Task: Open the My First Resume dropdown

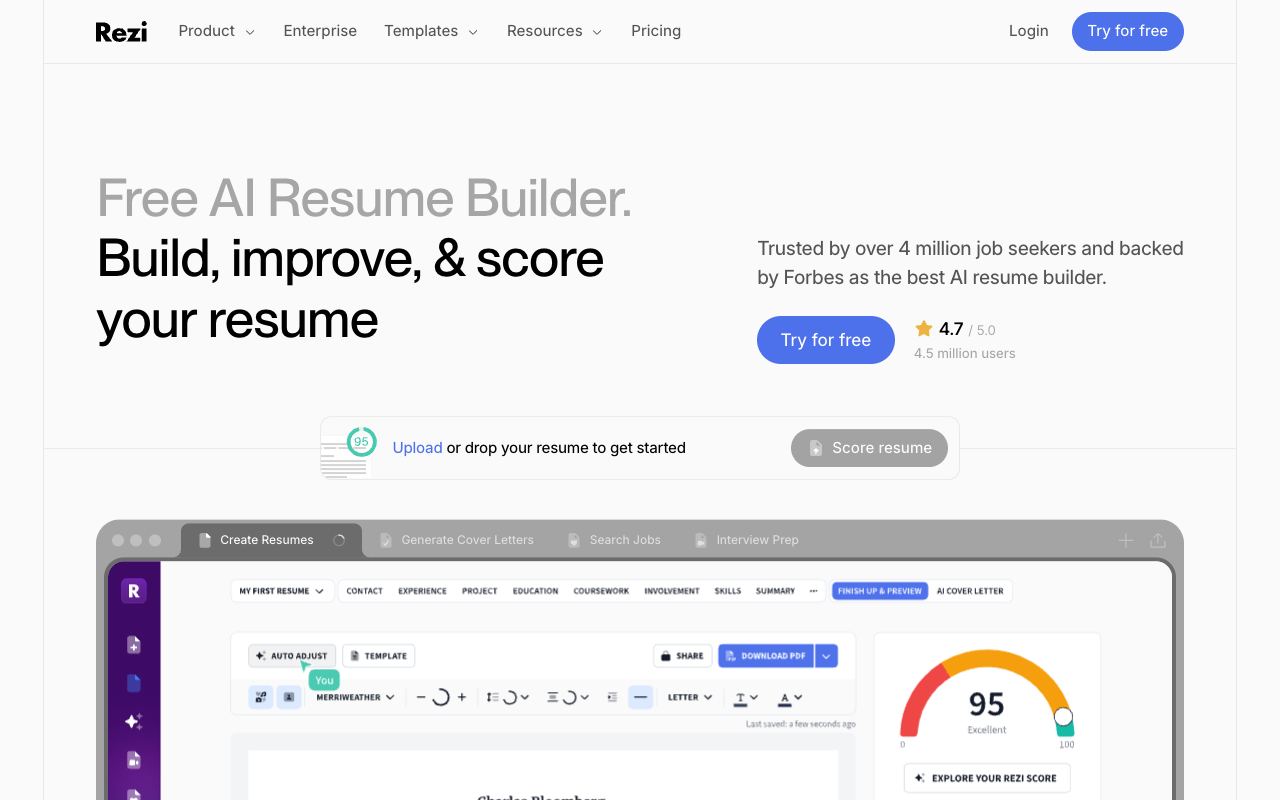Action: coord(281,591)
